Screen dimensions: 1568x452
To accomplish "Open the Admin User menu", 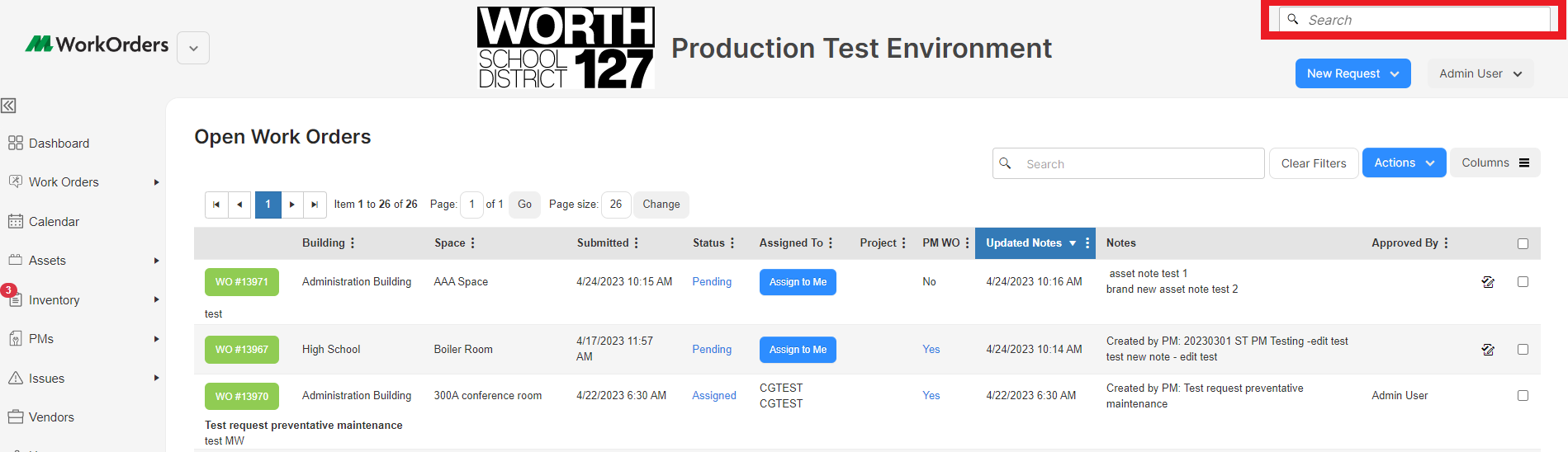I will 1480,73.
